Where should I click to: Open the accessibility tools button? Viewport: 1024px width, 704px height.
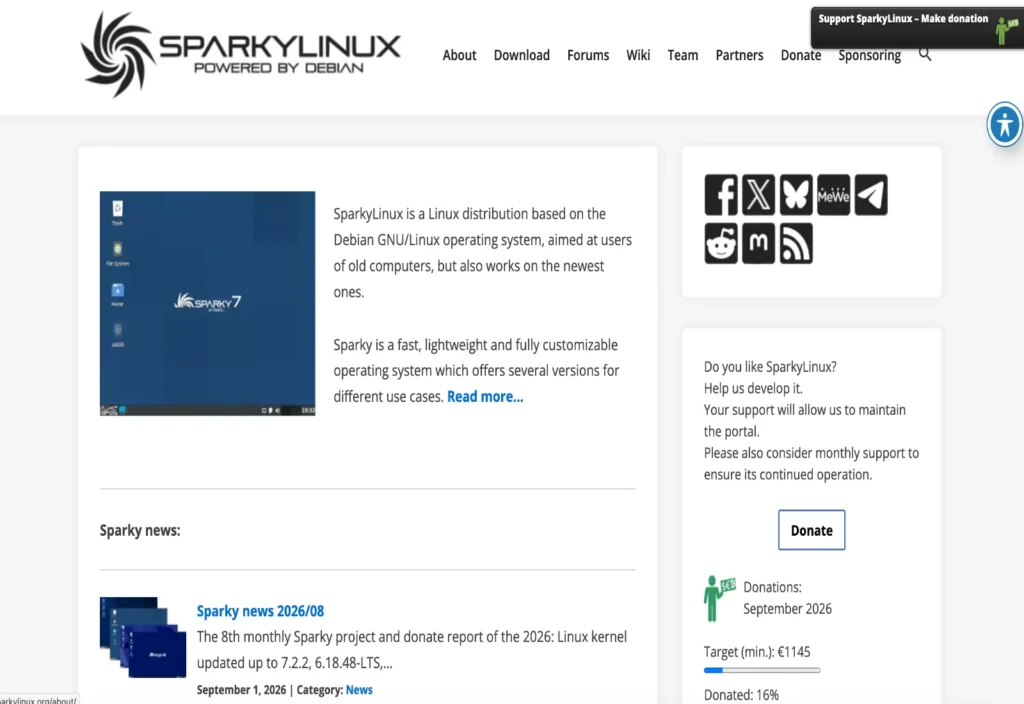pos(1004,124)
